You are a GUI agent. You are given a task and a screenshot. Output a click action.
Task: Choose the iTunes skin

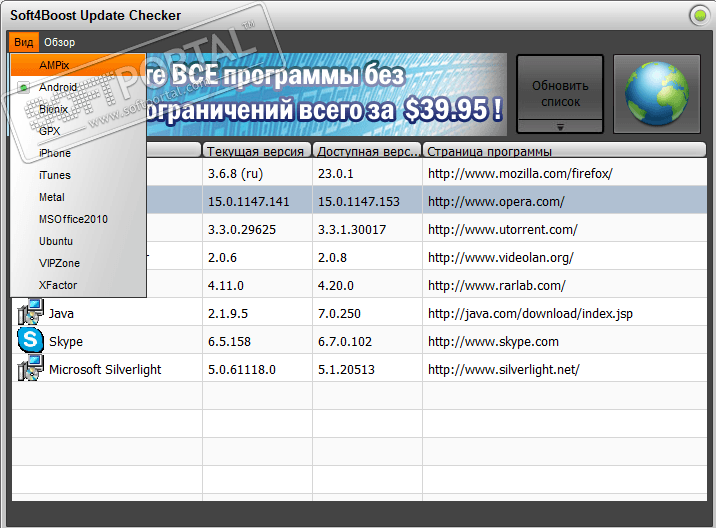click(x=78, y=175)
